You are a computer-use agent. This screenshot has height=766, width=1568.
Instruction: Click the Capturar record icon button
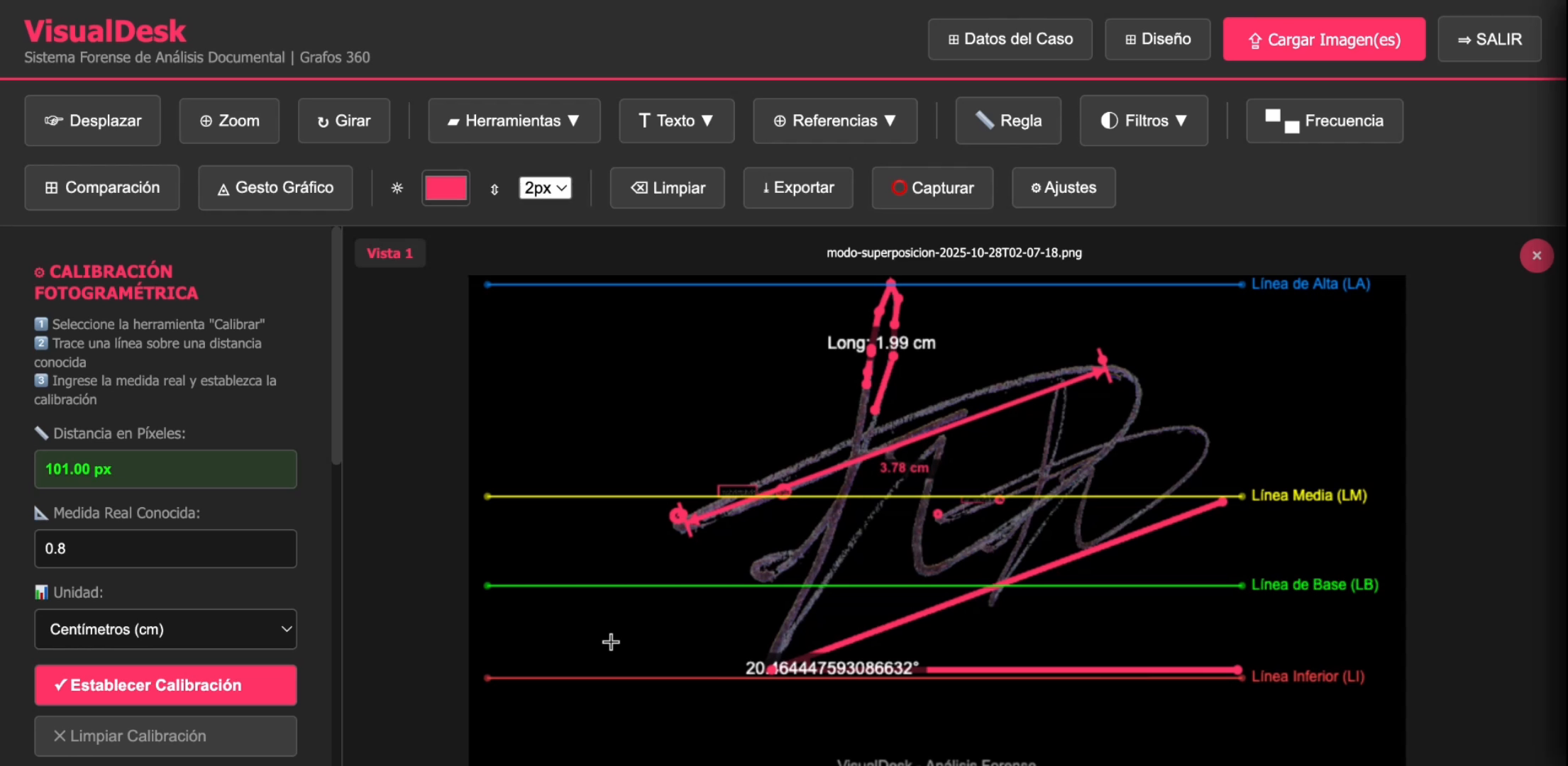(x=932, y=188)
